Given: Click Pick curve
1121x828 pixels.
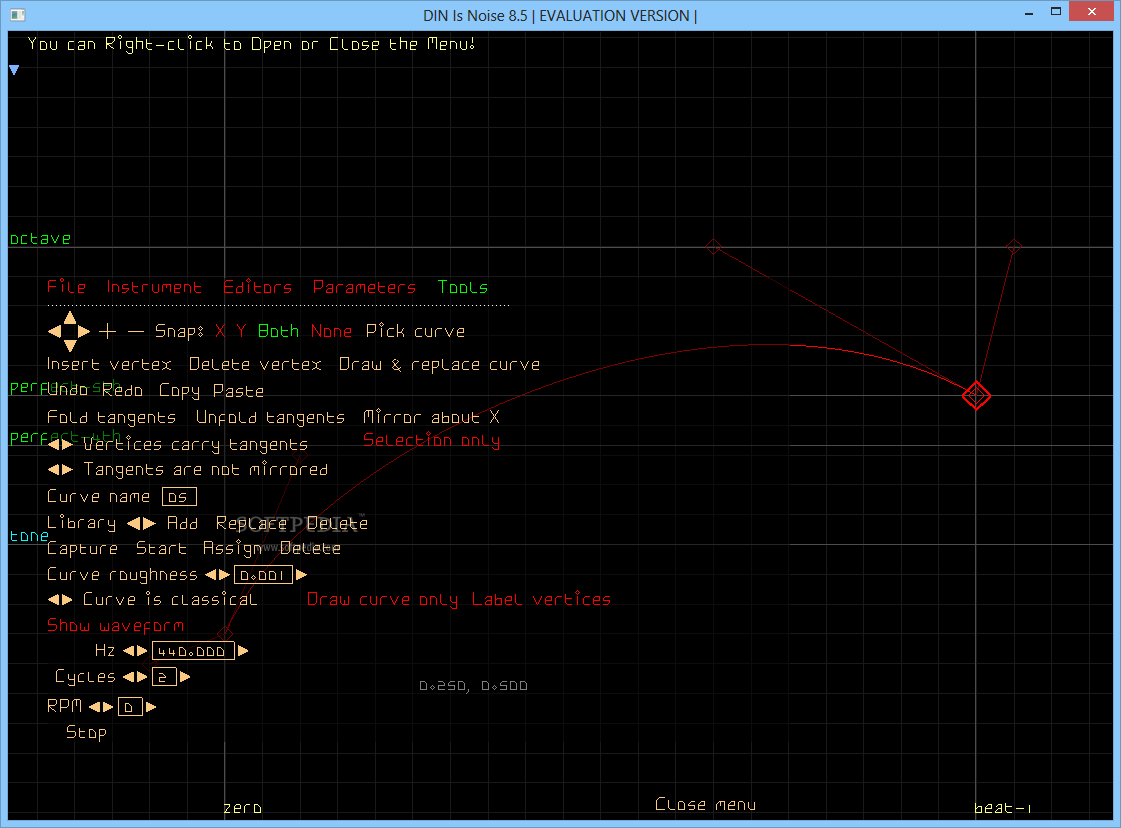Looking at the screenshot, I should click(x=415, y=331).
